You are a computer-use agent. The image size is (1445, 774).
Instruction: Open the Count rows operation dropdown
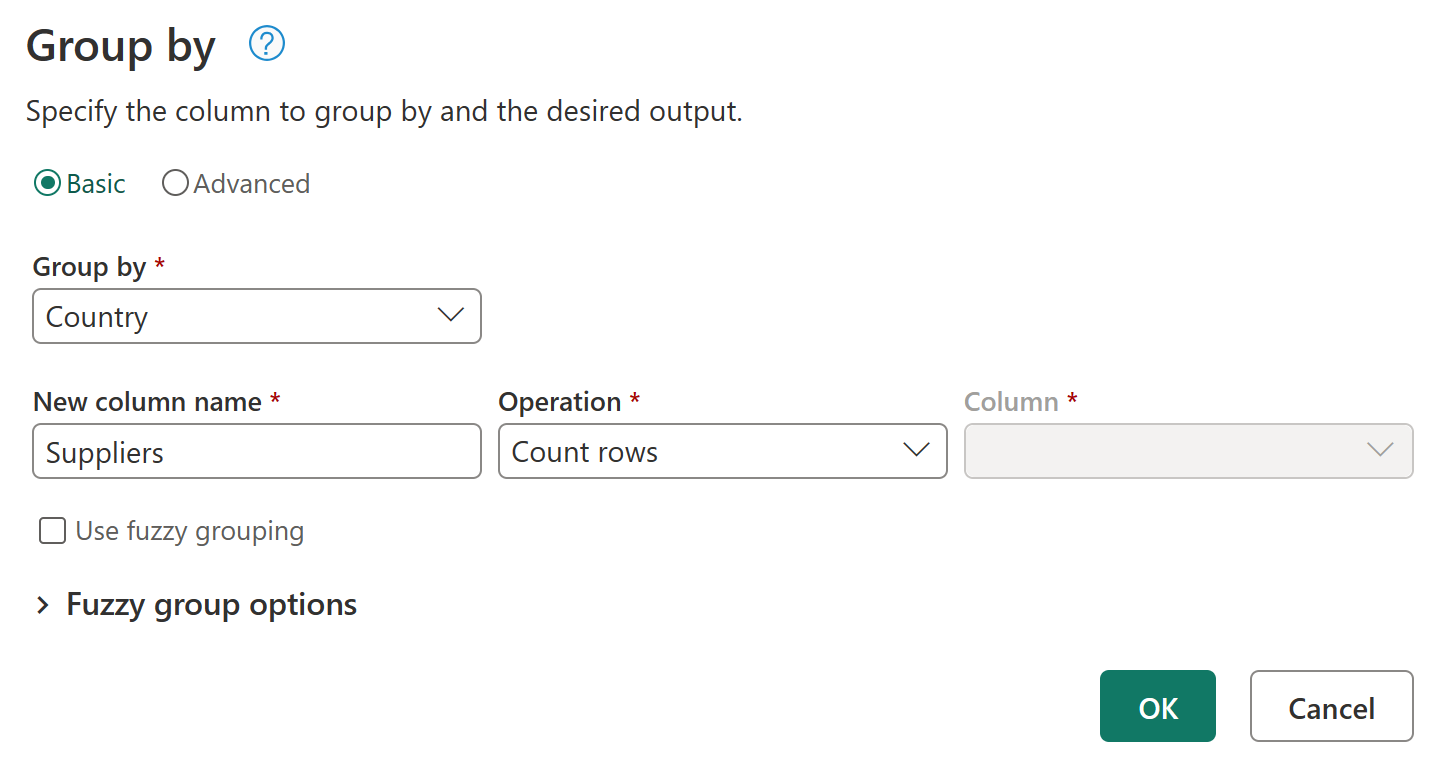click(x=722, y=451)
